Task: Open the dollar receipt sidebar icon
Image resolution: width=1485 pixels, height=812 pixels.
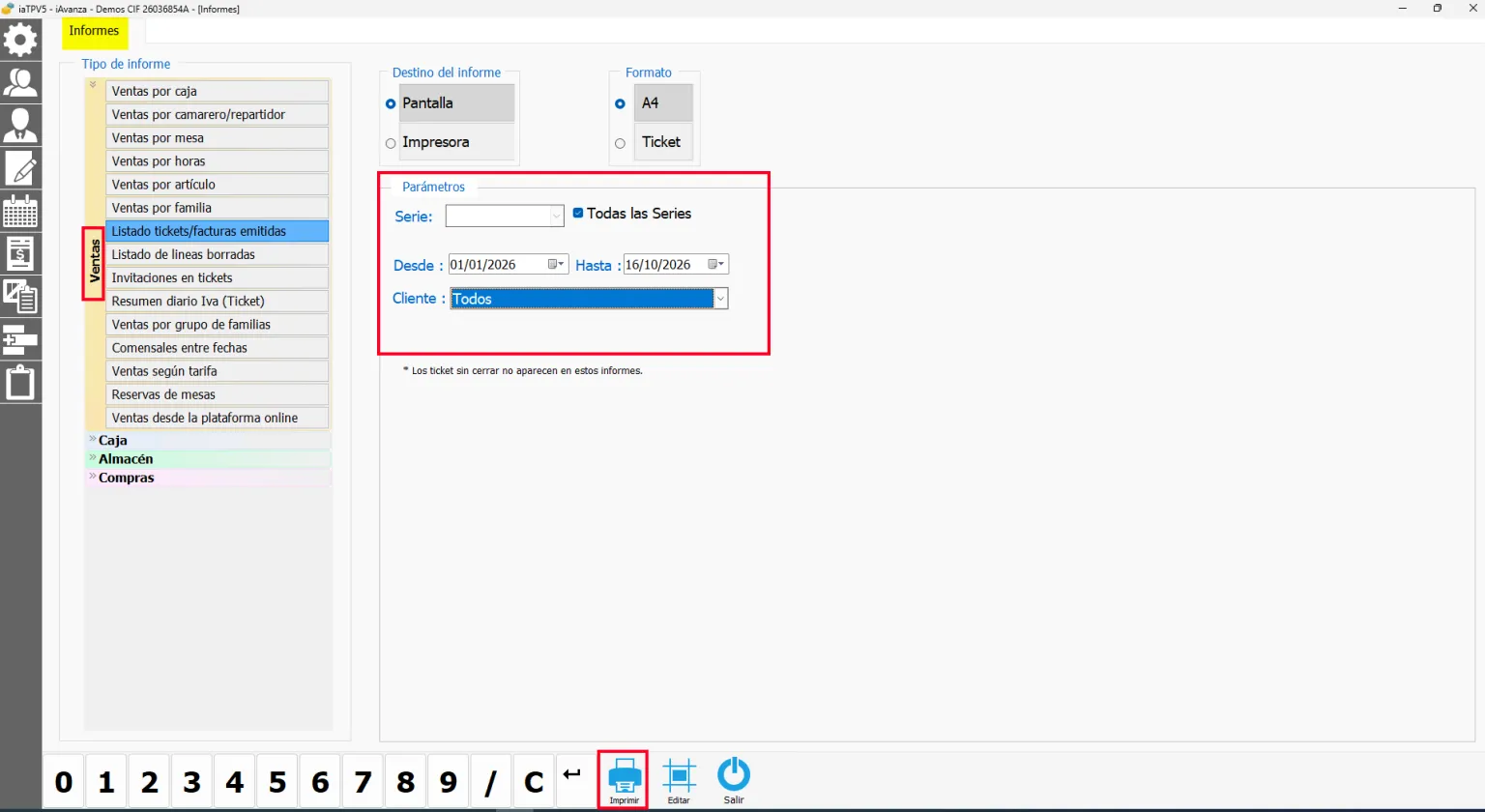Action: [x=20, y=253]
